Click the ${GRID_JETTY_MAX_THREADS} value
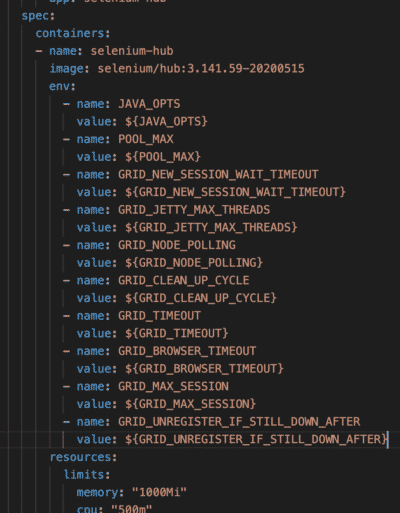Viewport: 400px width, 513px height. click(211, 228)
